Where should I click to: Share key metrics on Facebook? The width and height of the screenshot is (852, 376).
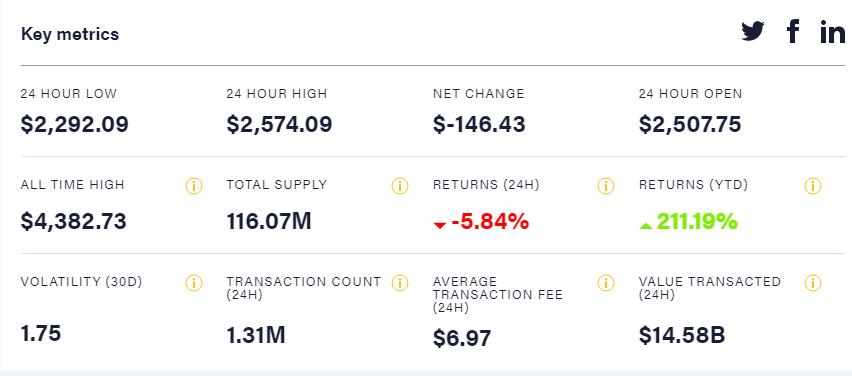793,31
